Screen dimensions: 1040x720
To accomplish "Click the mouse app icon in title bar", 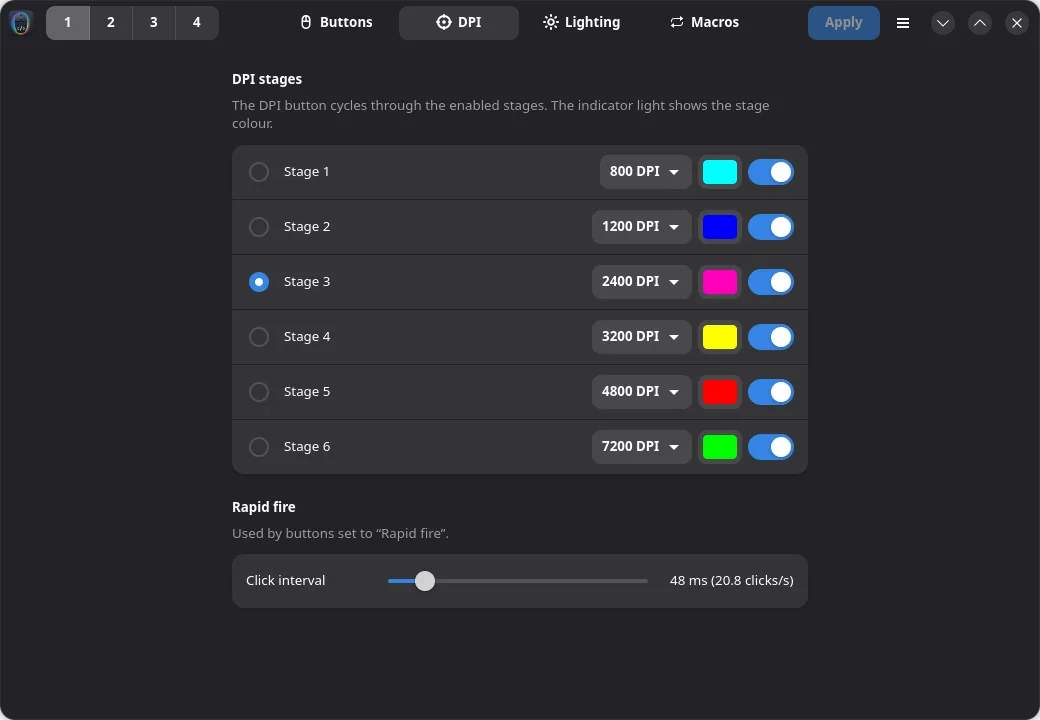I will pos(21,23).
